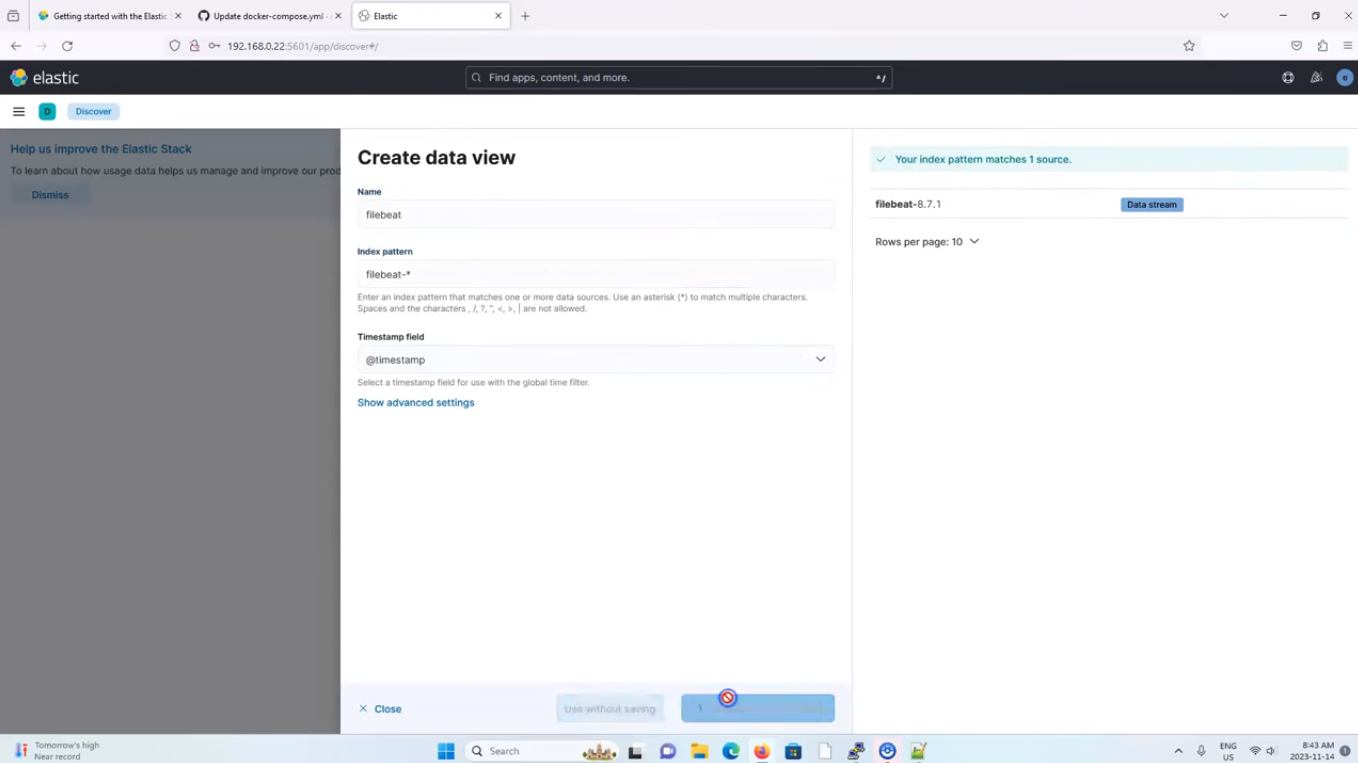
Task: Open the Timestamp field dropdown
Action: [x=596, y=359]
